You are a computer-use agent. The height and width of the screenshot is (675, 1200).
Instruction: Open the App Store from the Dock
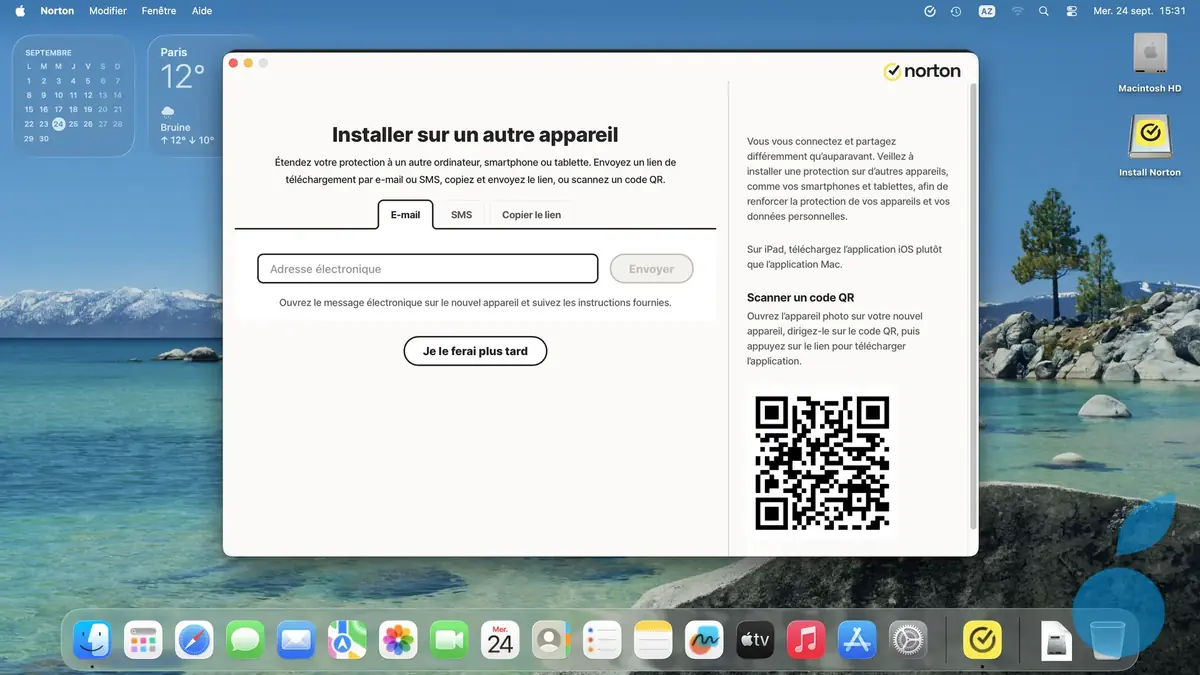(856, 639)
